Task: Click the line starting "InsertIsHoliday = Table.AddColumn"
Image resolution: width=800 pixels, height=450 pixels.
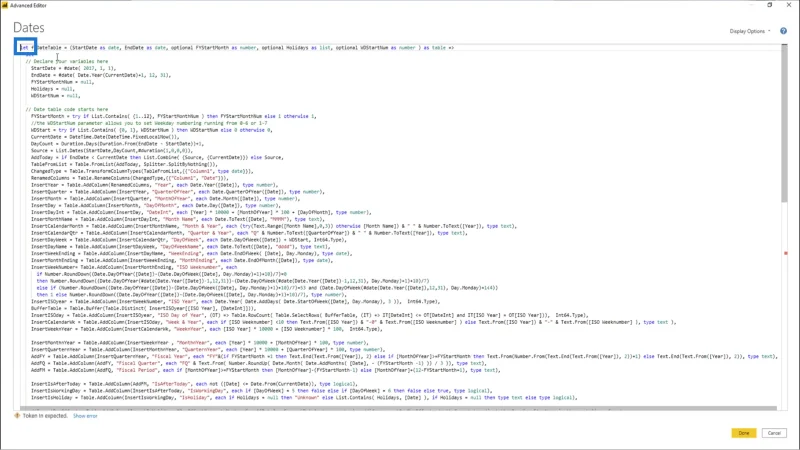Action: point(304,397)
